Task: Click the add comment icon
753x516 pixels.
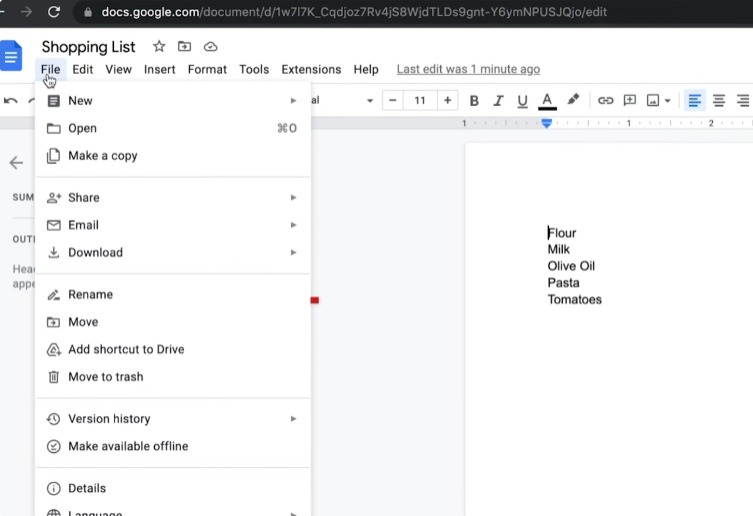Action: point(629,100)
